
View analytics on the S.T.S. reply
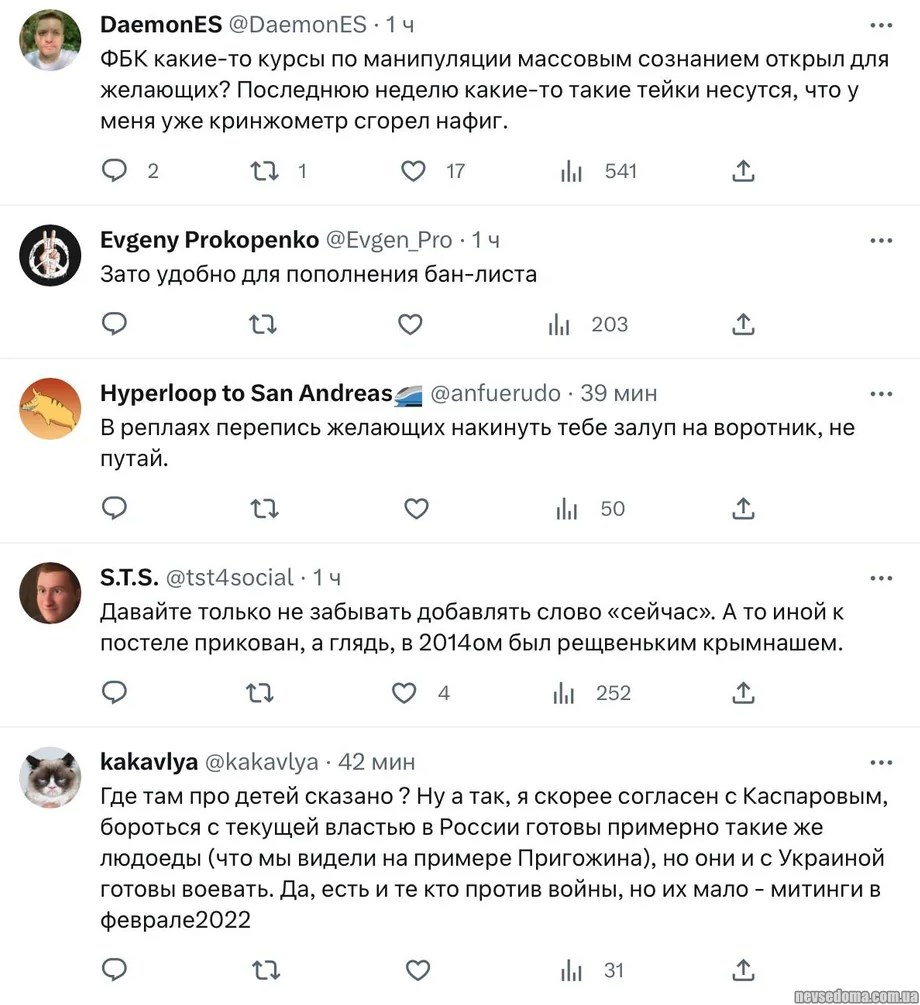[x=565, y=692]
